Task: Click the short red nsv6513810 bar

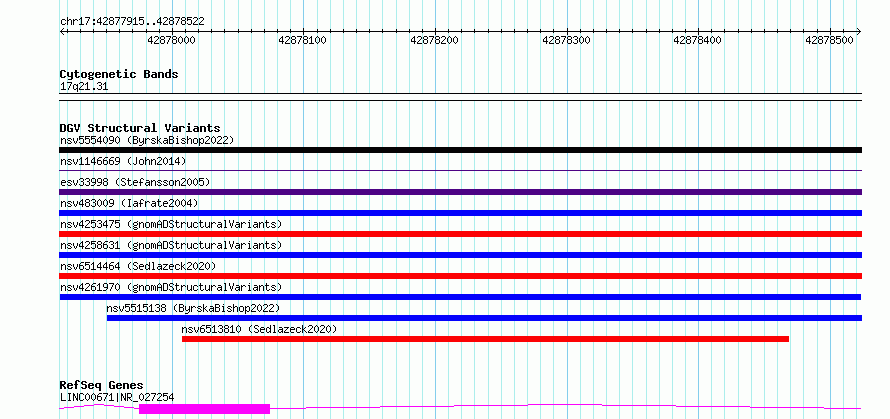Action: pos(485,339)
